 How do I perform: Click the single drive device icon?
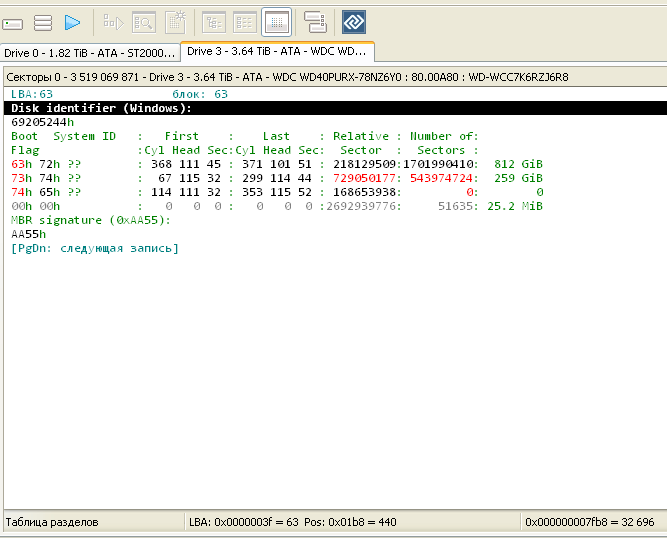pos(12,23)
